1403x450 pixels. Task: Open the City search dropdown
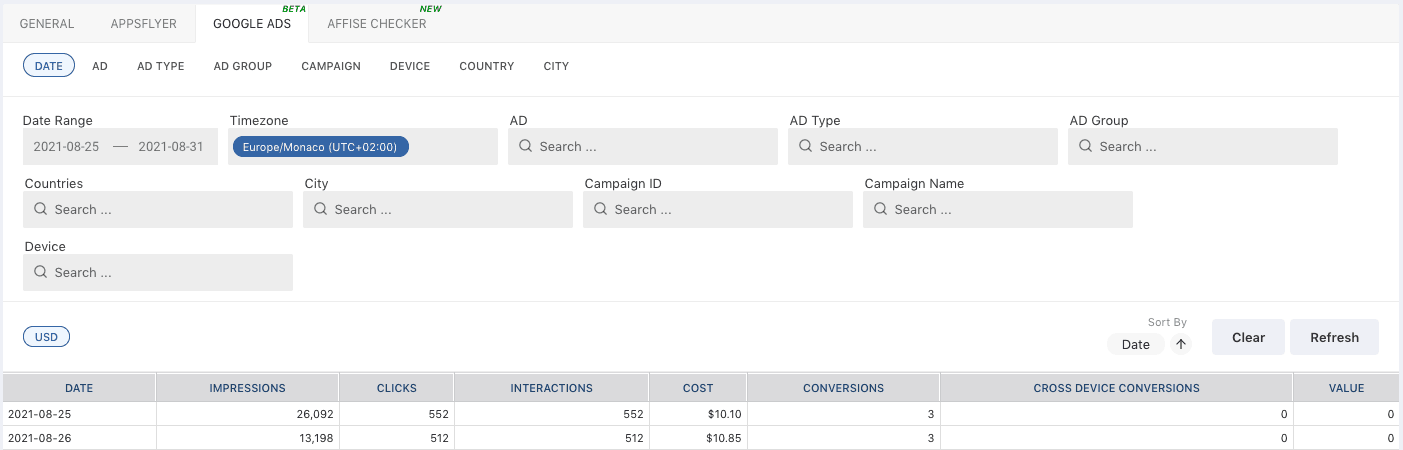point(438,209)
